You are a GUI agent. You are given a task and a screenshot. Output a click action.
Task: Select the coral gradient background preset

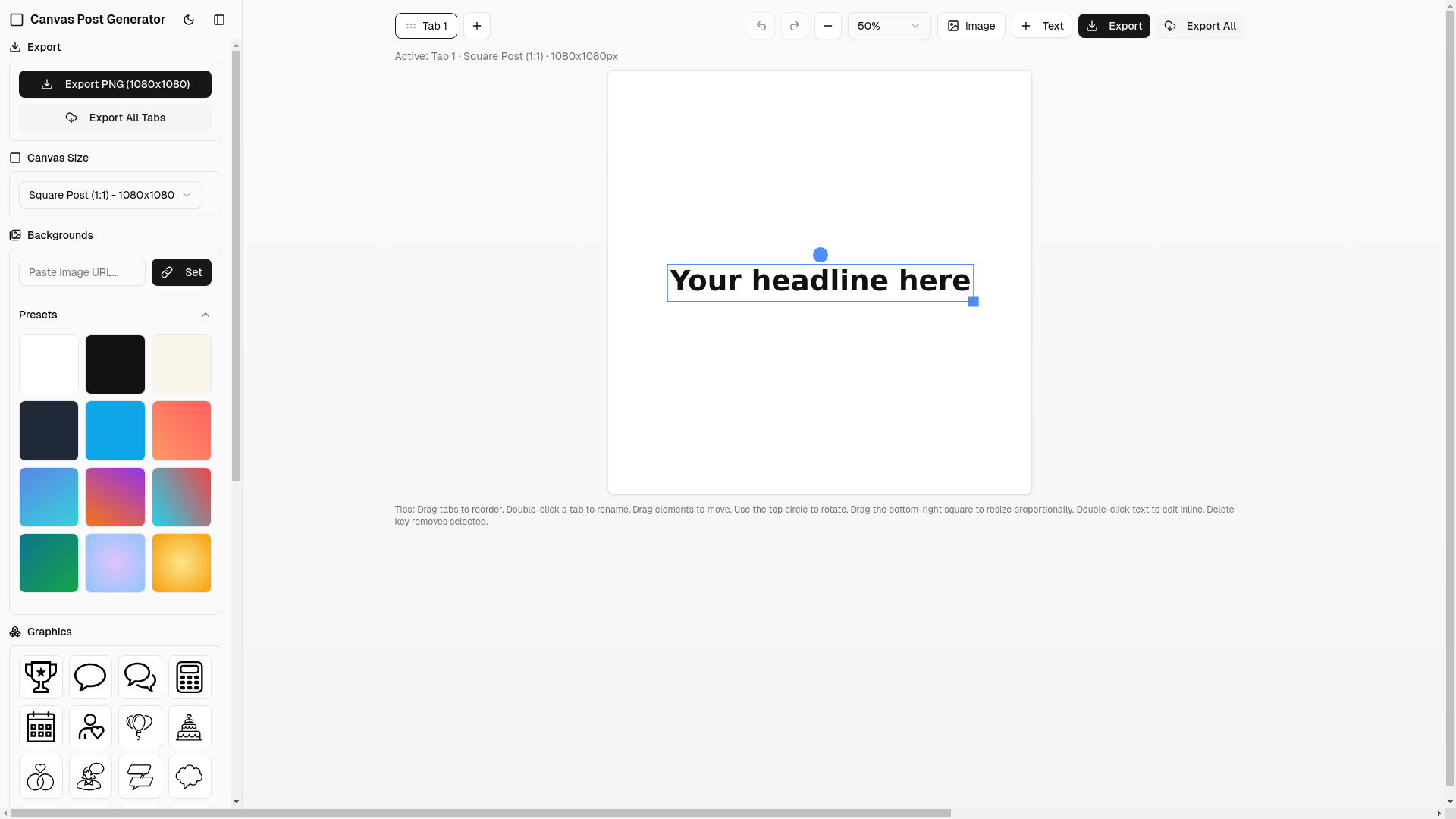click(x=182, y=431)
